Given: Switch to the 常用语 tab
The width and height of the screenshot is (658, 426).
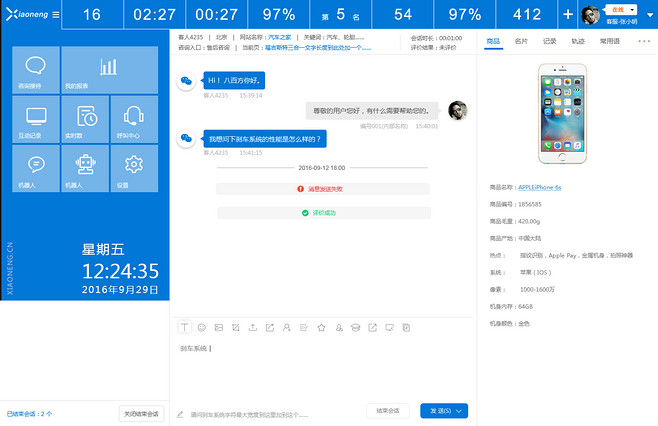Looking at the screenshot, I should point(609,41).
